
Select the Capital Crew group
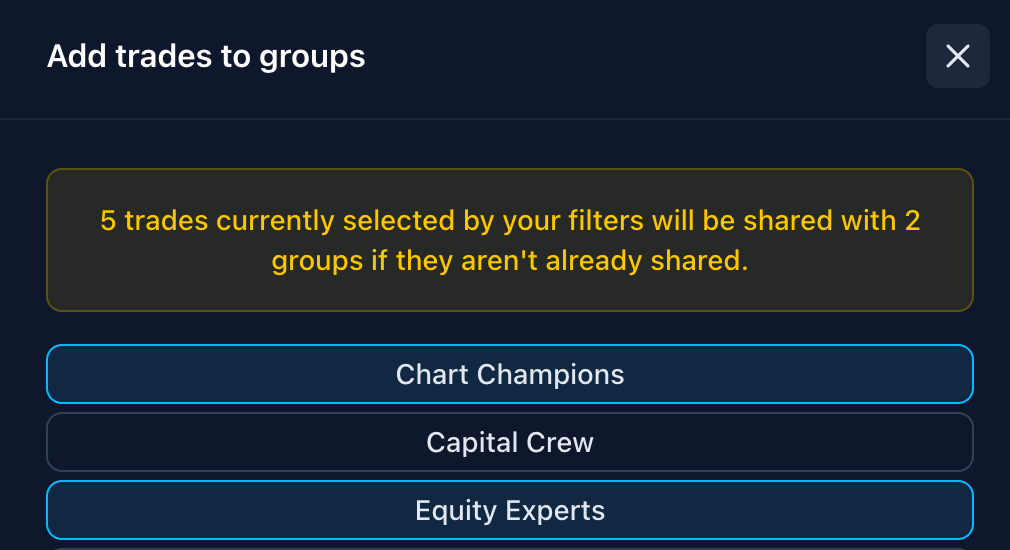pos(510,442)
